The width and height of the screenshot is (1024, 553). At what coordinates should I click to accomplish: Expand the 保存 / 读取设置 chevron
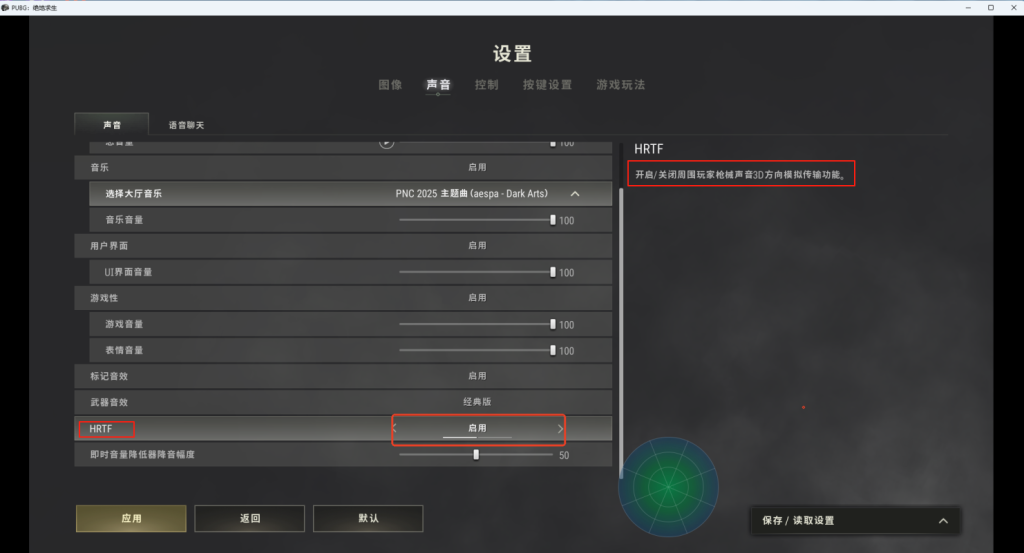[x=943, y=520]
